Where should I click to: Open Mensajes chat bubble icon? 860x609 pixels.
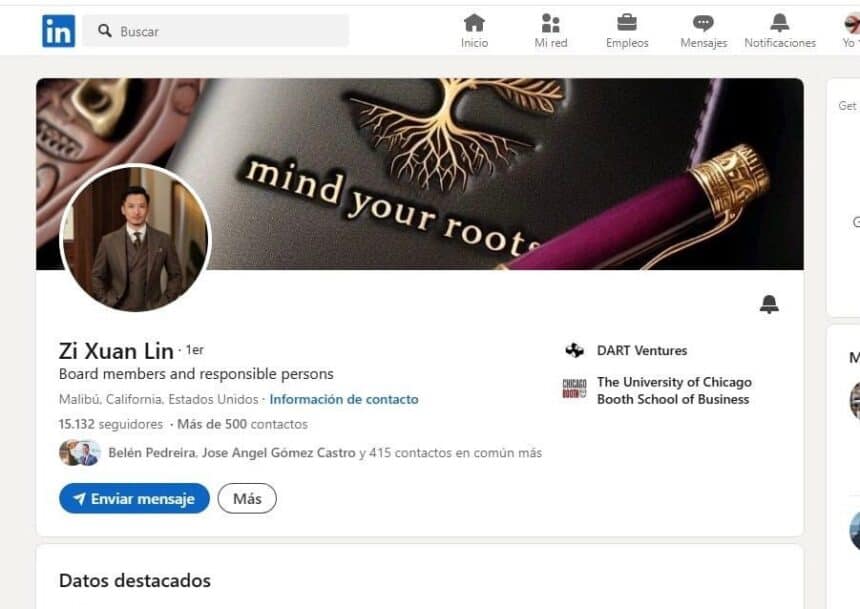click(x=703, y=23)
